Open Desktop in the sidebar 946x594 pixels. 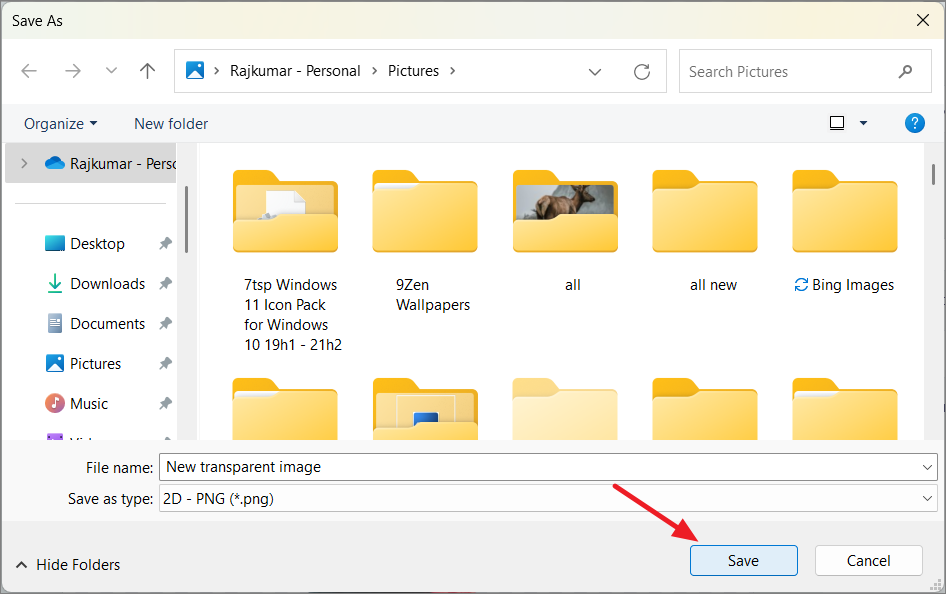[84, 244]
